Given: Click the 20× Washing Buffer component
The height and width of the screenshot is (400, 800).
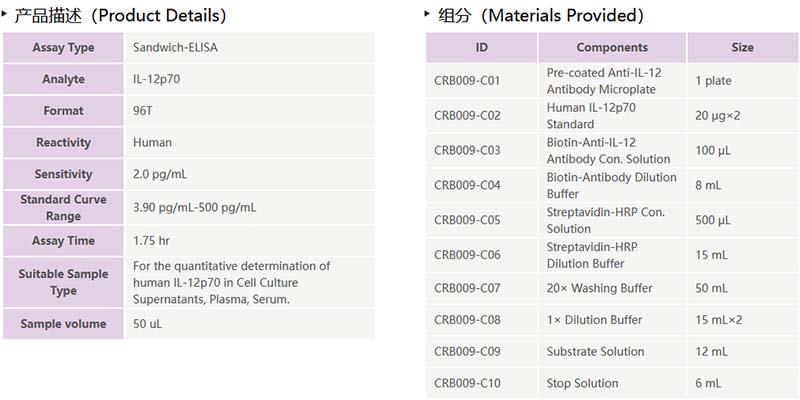Looking at the screenshot, I should pos(599,289).
